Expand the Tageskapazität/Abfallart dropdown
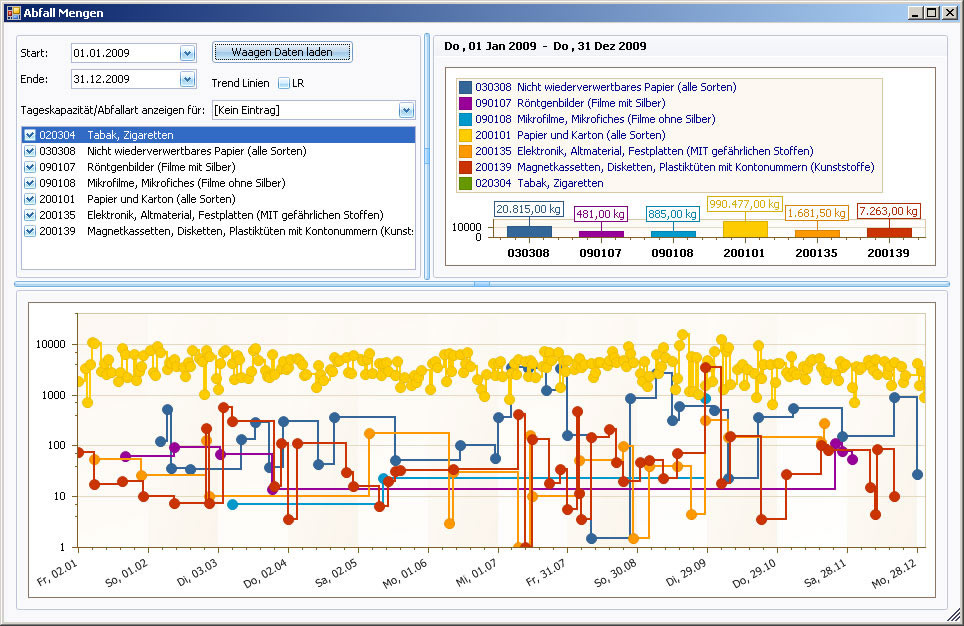The width and height of the screenshot is (964, 626). (x=406, y=110)
